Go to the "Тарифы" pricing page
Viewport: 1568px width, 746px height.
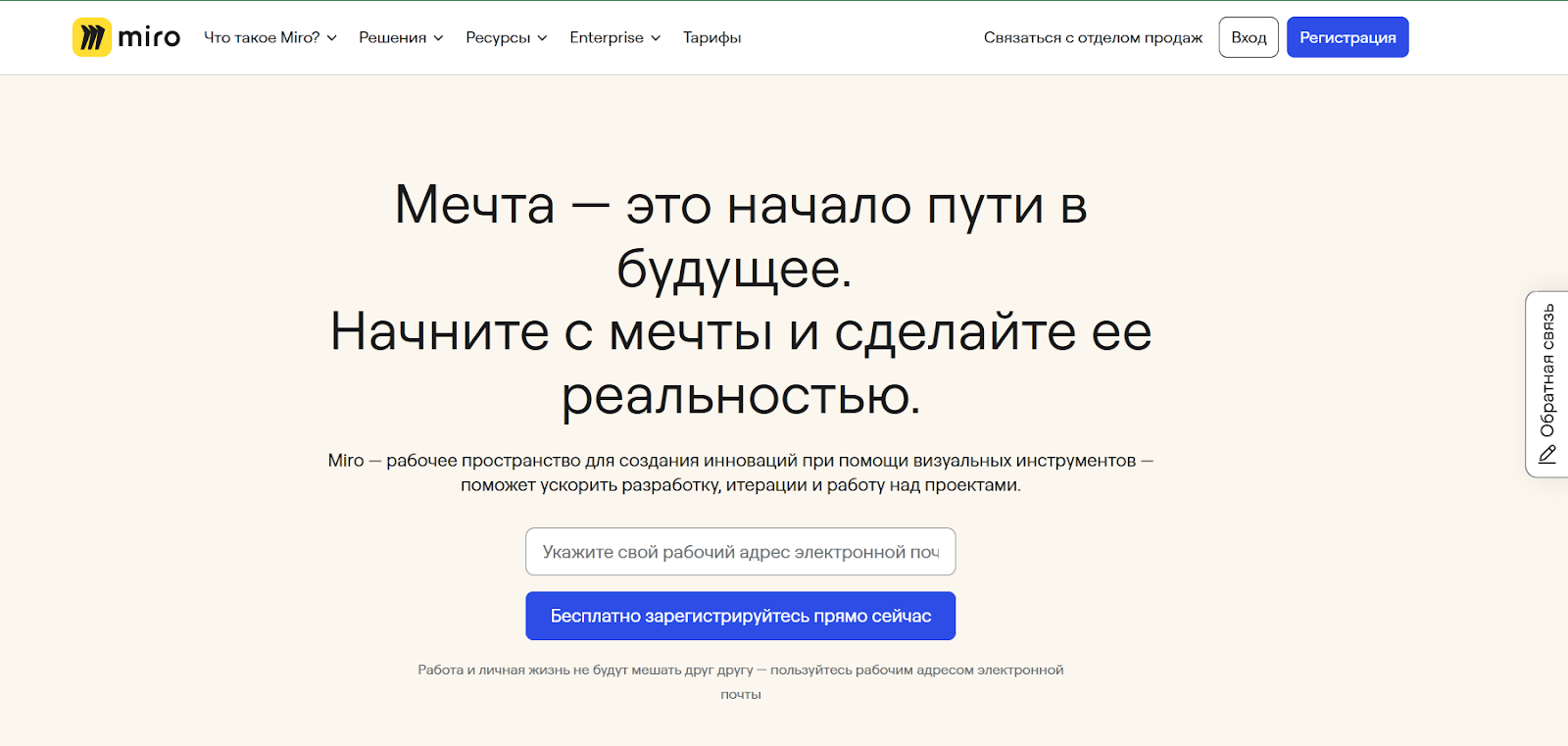point(711,37)
